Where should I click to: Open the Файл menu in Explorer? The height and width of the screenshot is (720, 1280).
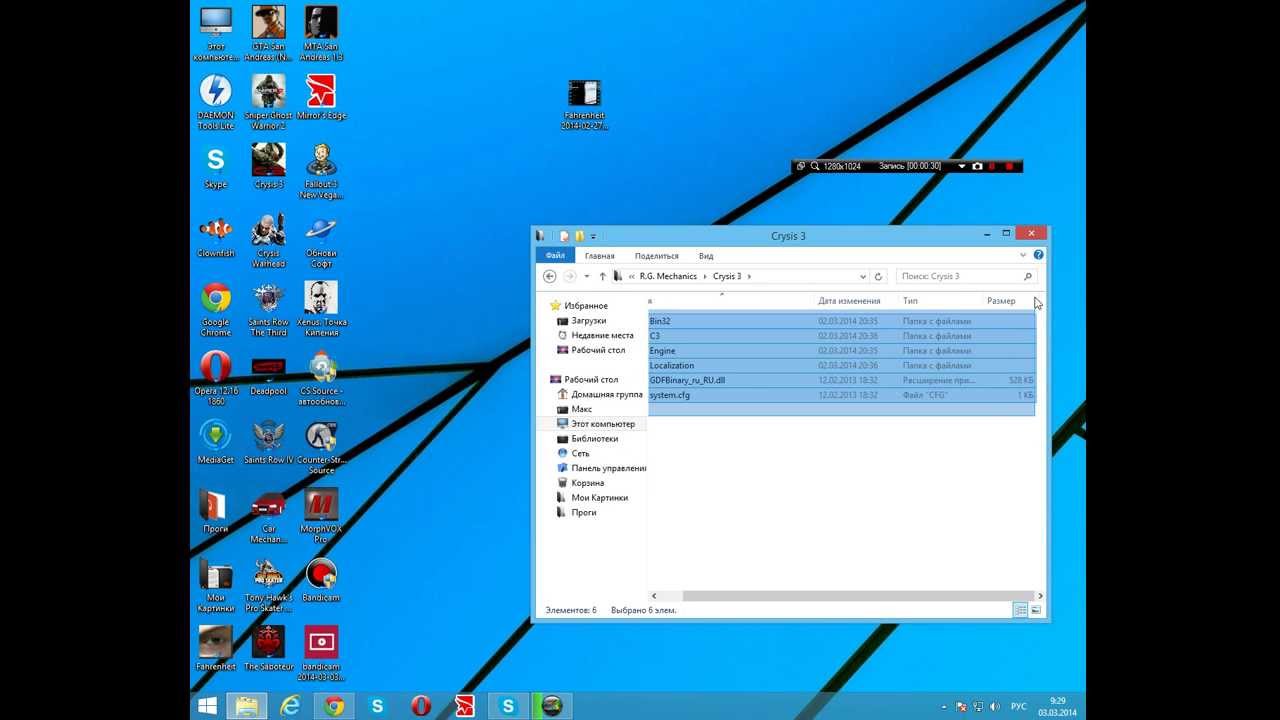pyautogui.click(x=555, y=256)
